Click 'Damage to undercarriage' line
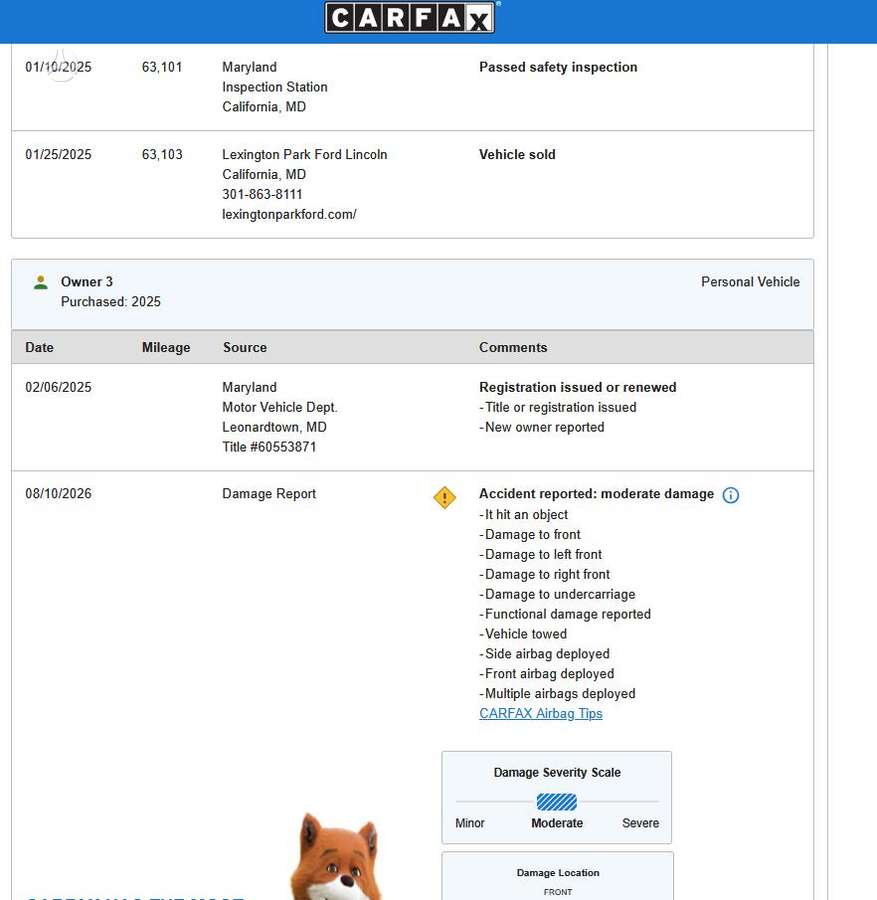This screenshot has height=900, width=877. pos(557,594)
